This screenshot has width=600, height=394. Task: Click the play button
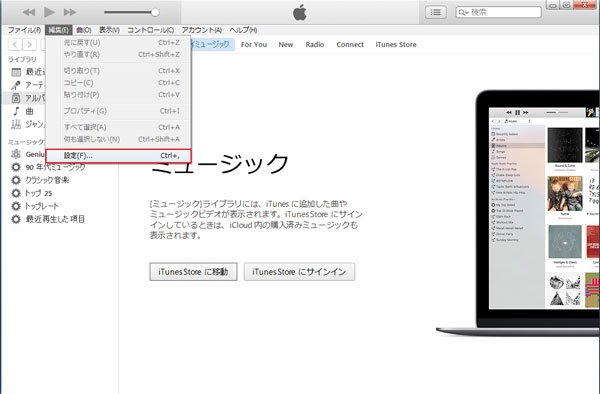click(49, 12)
